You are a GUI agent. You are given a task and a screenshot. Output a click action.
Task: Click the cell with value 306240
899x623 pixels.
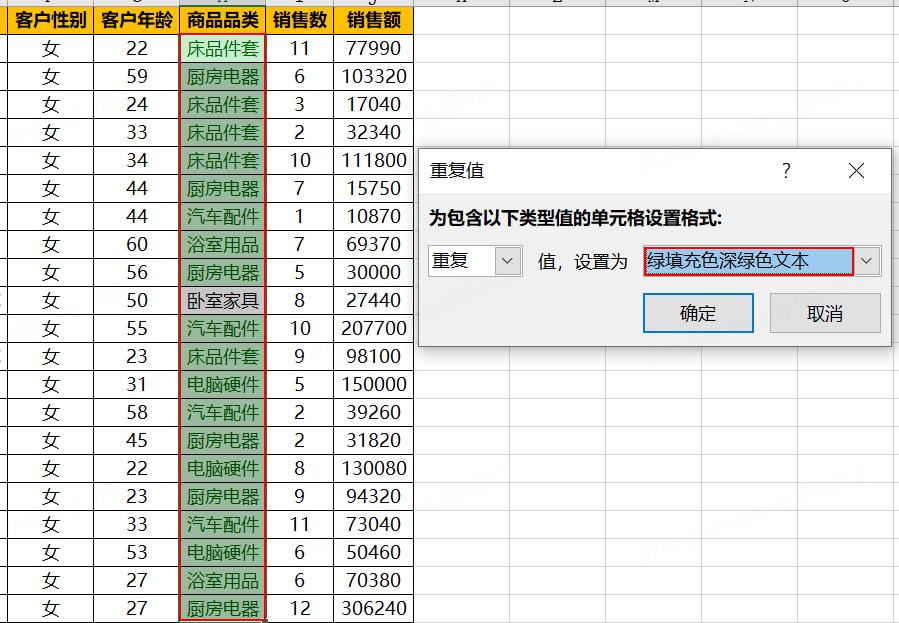point(373,608)
